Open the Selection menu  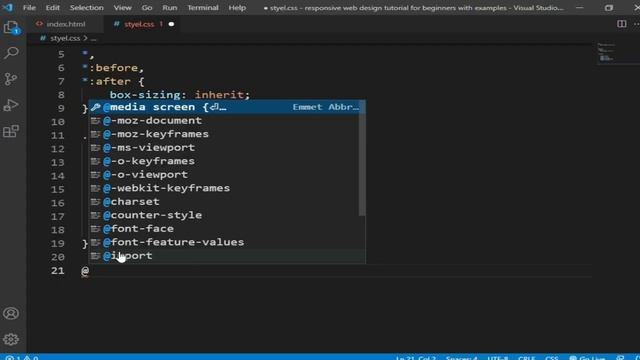[x=87, y=8]
